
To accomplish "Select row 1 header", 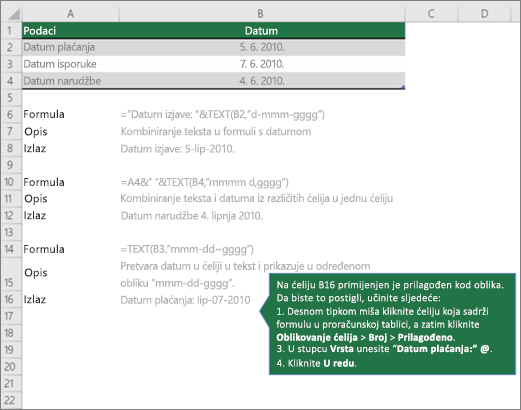I will point(10,31).
